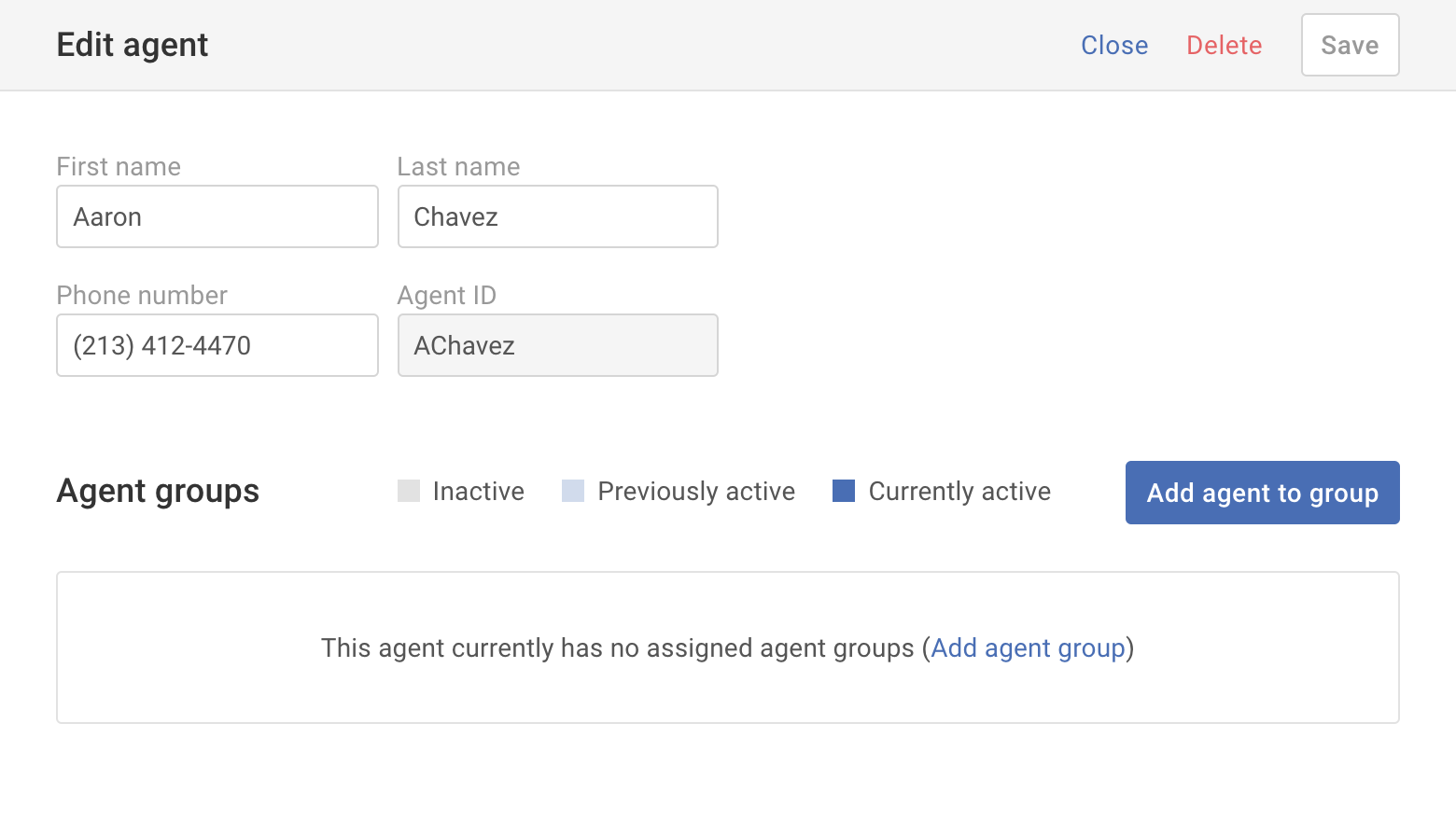The width and height of the screenshot is (1456, 821).
Task: Click the Previously active legend label
Action: click(695, 491)
